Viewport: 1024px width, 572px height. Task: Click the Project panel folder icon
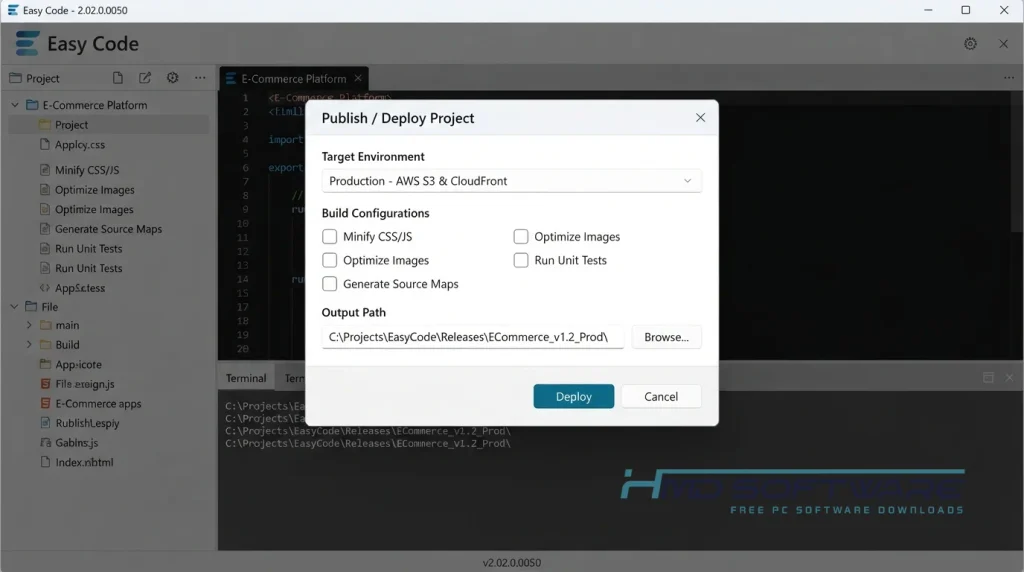pyautogui.click(x=15, y=78)
